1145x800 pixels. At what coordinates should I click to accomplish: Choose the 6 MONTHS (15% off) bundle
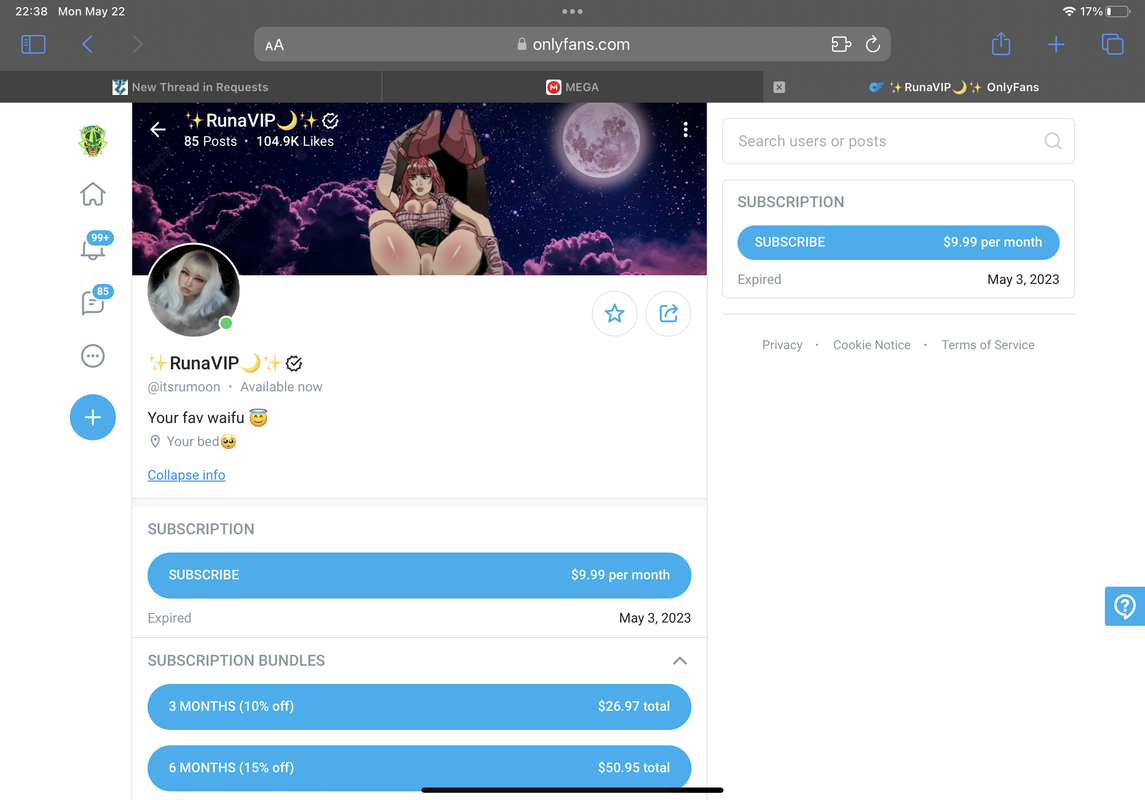click(x=419, y=768)
